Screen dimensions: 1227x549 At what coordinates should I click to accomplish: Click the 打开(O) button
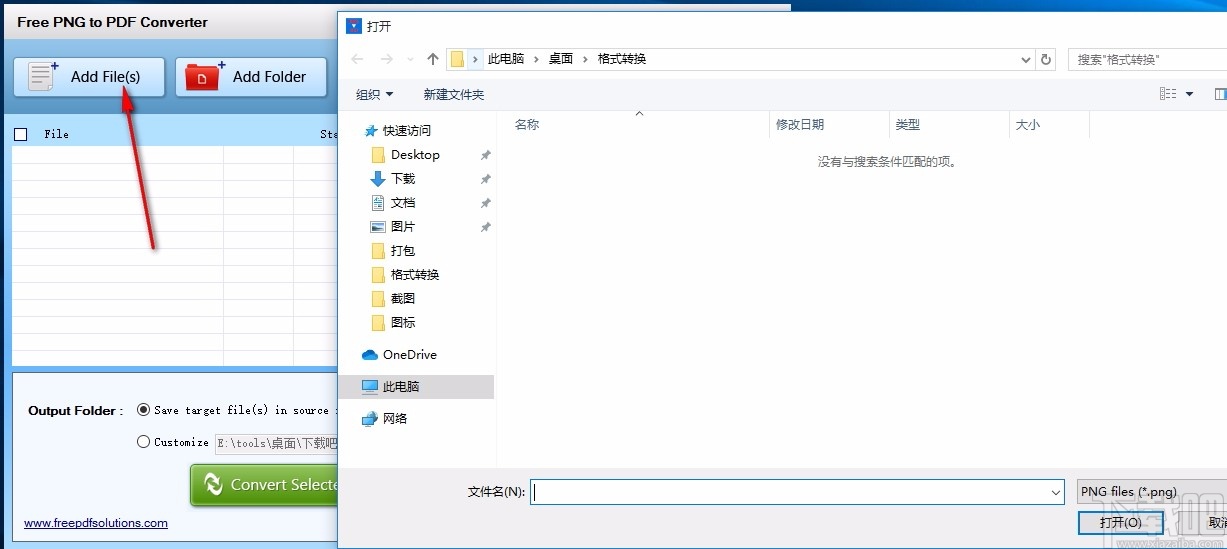[1120, 523]
